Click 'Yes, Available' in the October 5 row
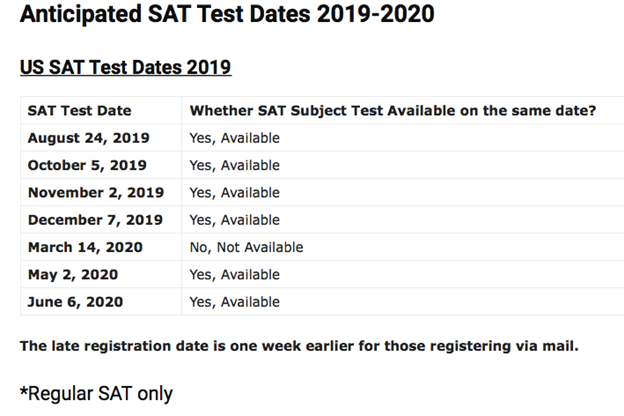Viewport: 624px width, 416px height. click(x=234, y=165)
